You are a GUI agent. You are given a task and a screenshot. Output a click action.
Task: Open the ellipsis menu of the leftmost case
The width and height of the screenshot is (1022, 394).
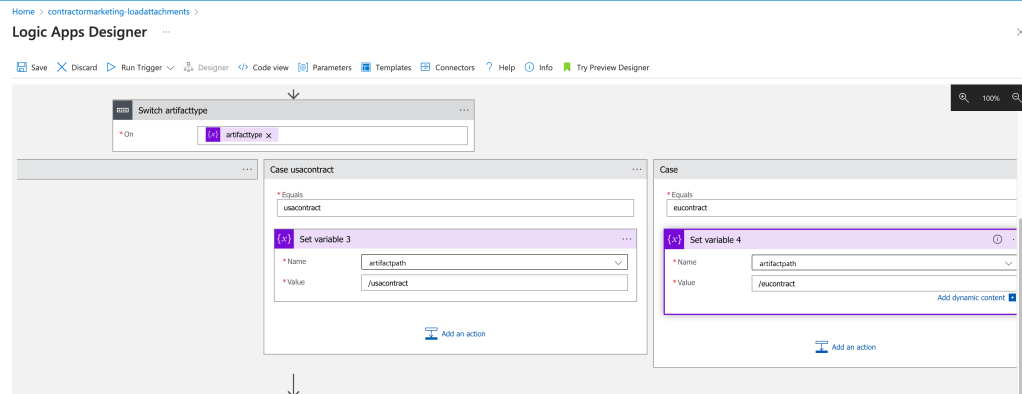pyautogui.click(x=247, y=169)
